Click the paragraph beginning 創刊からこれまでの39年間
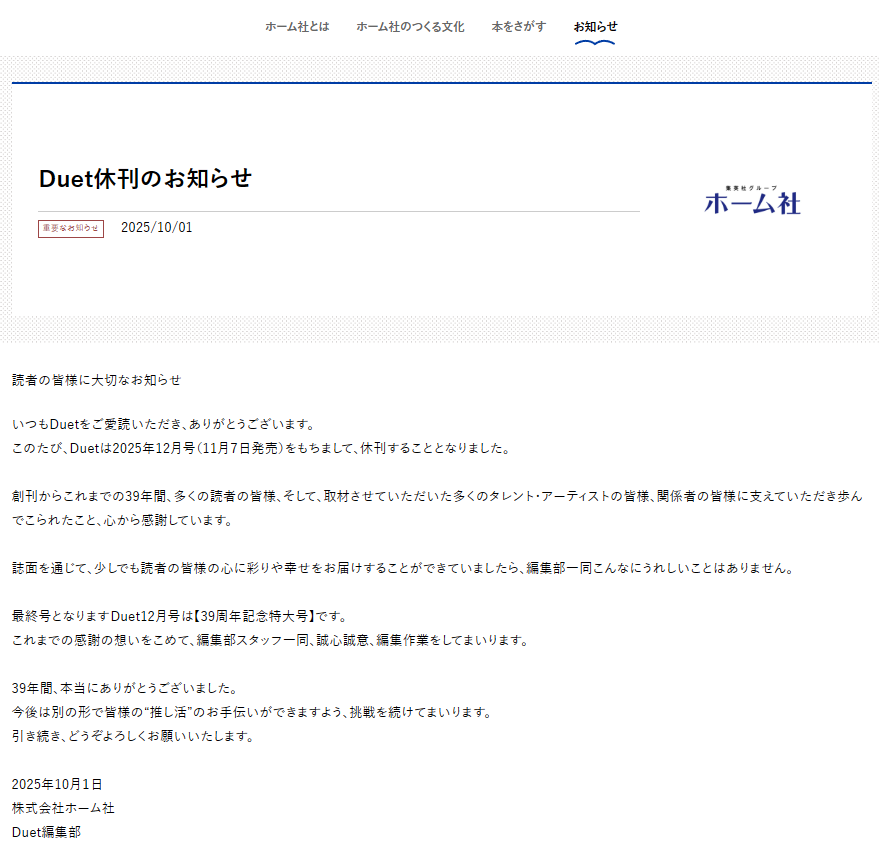 pos(436,496)
